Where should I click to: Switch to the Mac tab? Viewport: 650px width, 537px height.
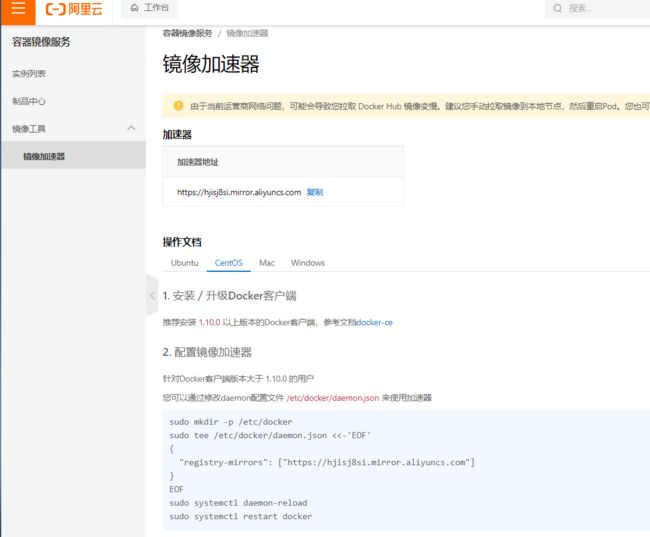(267, 263)
